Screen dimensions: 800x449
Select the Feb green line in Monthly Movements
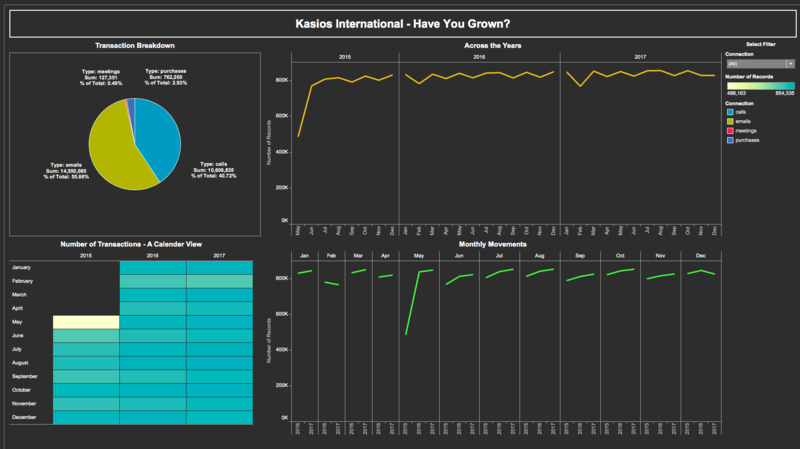(332, 283)
